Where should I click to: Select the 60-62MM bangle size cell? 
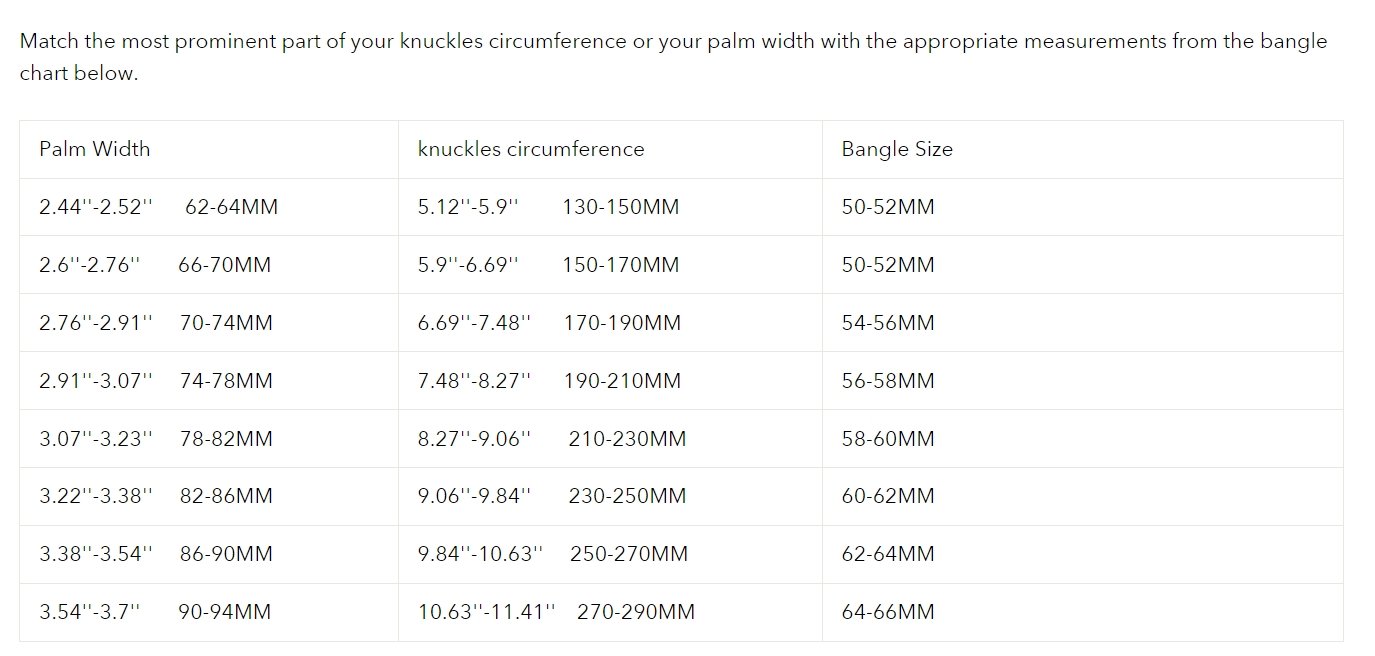(888, 496)
